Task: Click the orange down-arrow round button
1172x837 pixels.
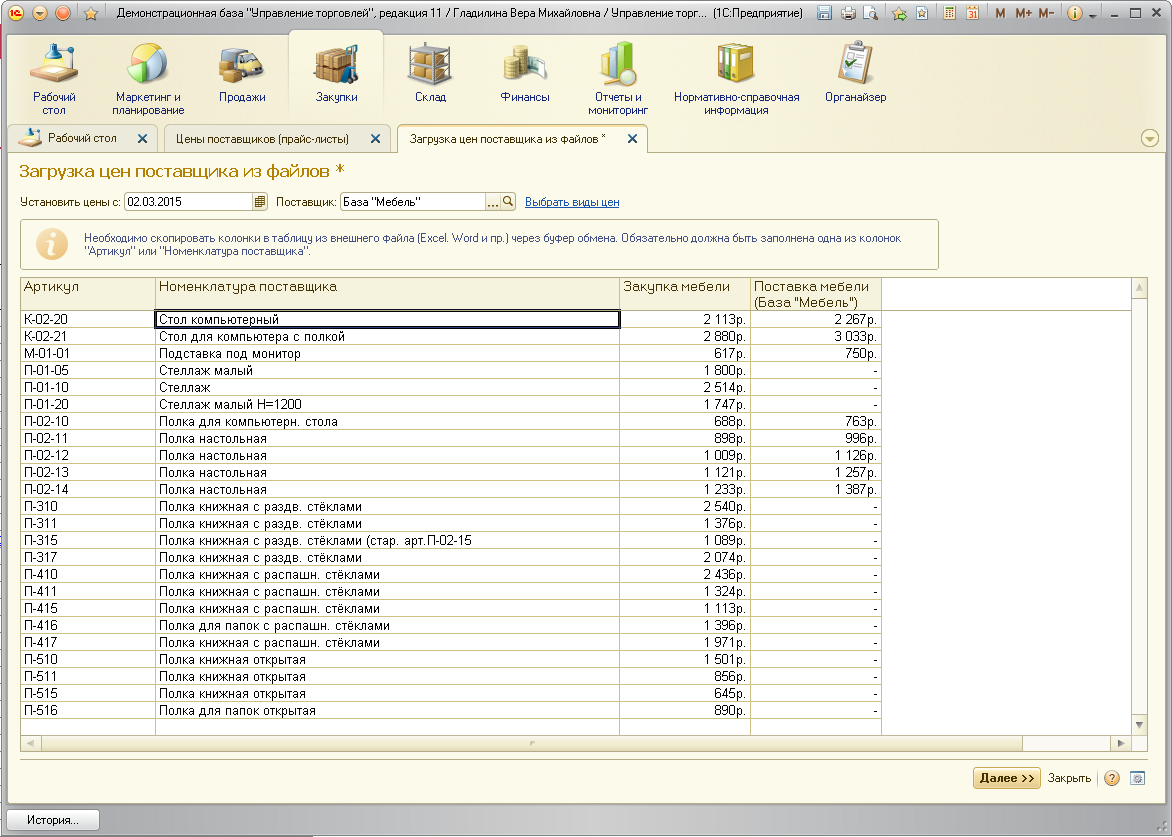Action: point(40,13)
